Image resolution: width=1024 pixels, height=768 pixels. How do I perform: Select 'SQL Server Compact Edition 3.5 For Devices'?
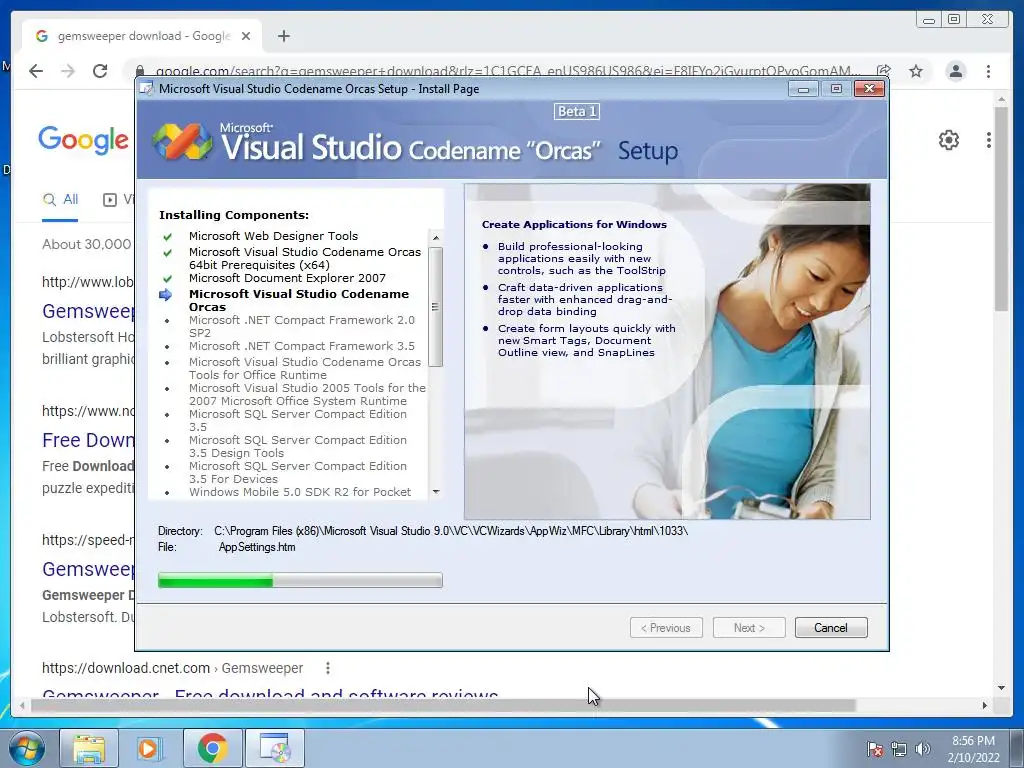pyautogui.click(x=298, y=473)
